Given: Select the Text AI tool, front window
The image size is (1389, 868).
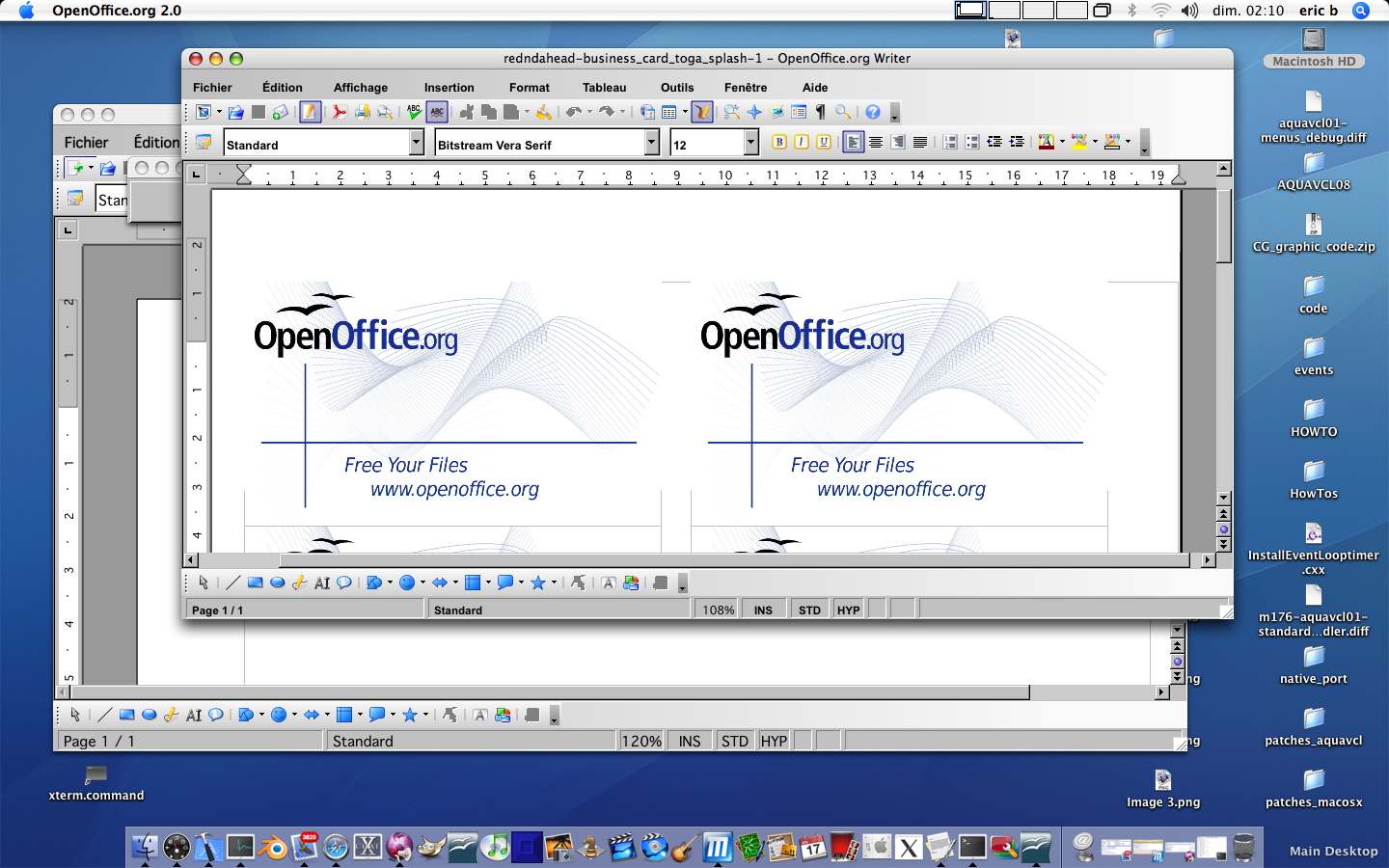Looking at the screenshot, I should (x=322, y=583).
